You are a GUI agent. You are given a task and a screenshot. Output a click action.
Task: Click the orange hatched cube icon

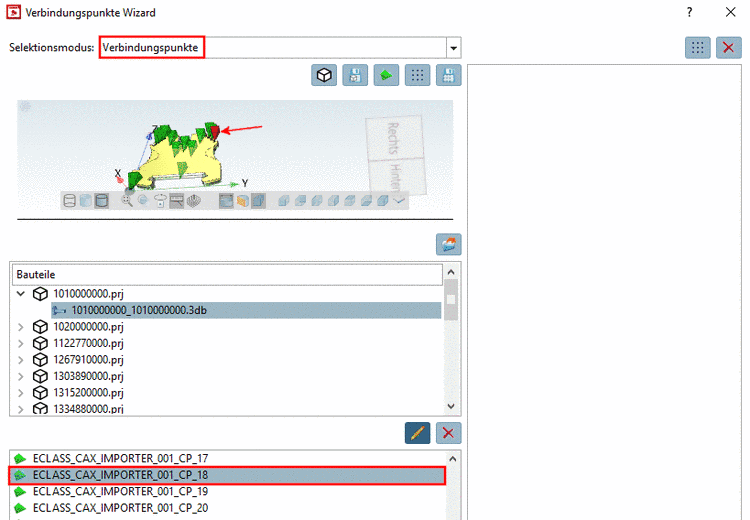click(243, 201)
